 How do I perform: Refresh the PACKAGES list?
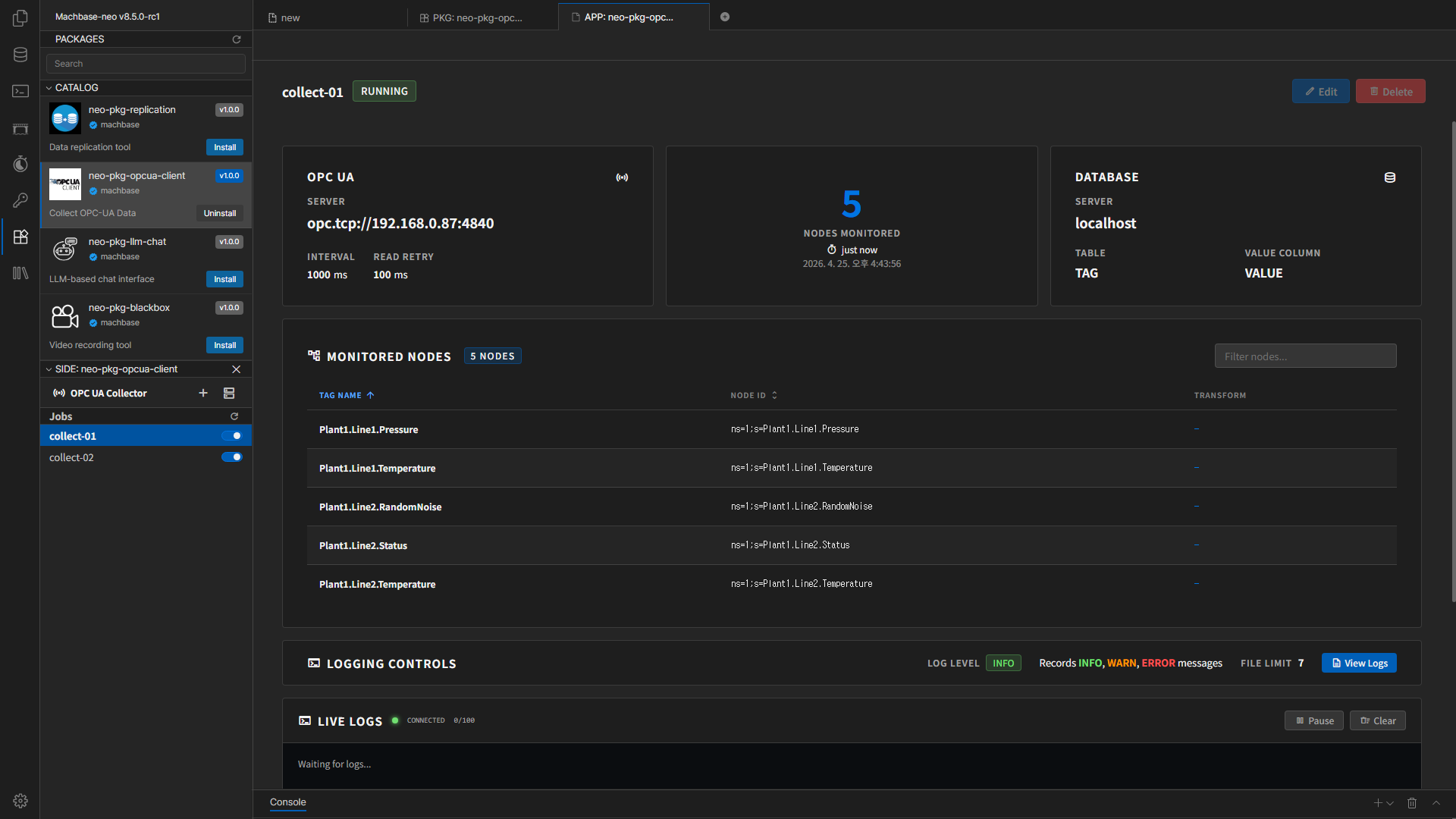pos(237,39)
